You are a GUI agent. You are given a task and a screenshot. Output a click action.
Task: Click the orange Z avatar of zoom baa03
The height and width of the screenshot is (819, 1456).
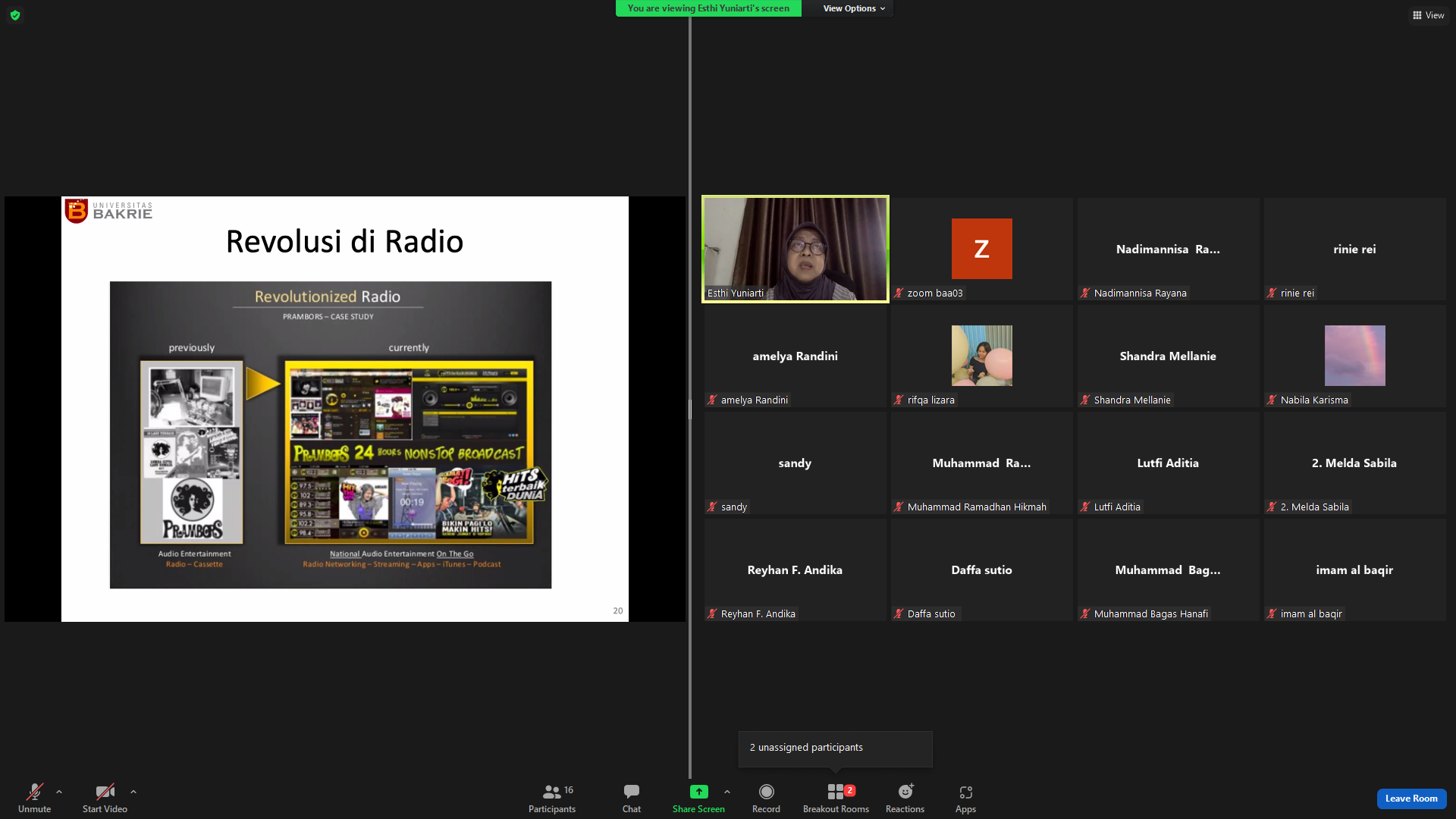tap(981, 249)
